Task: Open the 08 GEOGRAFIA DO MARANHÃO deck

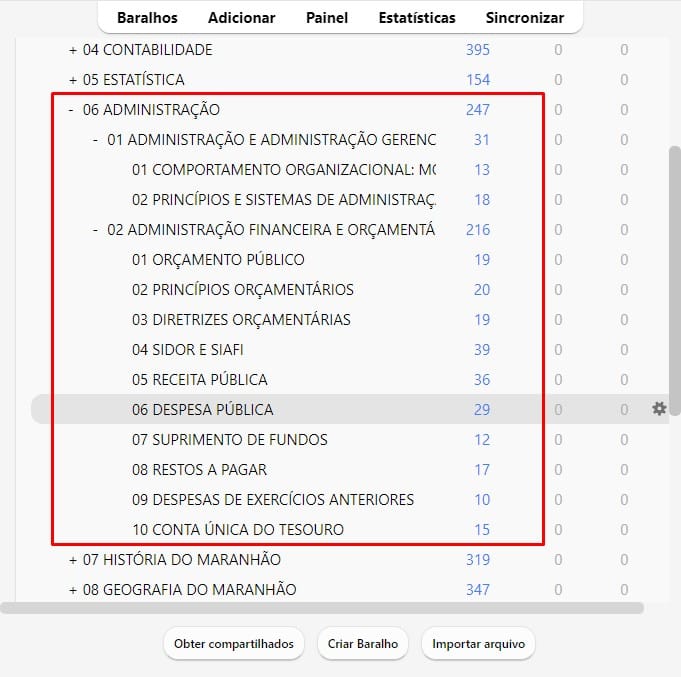Action: (x=189, y=589)
